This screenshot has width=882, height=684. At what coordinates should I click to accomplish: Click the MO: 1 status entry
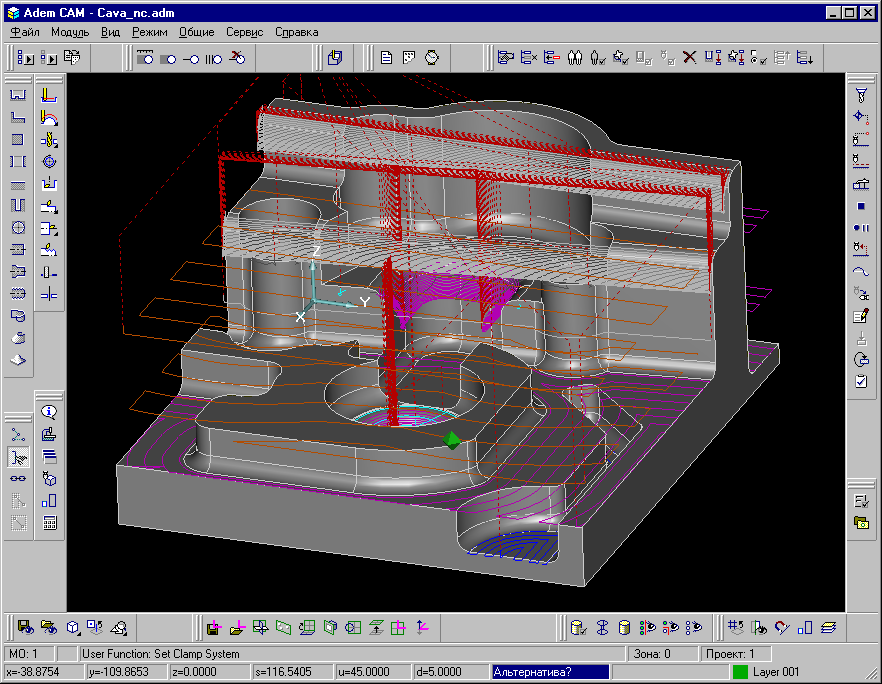click(30, 654)
